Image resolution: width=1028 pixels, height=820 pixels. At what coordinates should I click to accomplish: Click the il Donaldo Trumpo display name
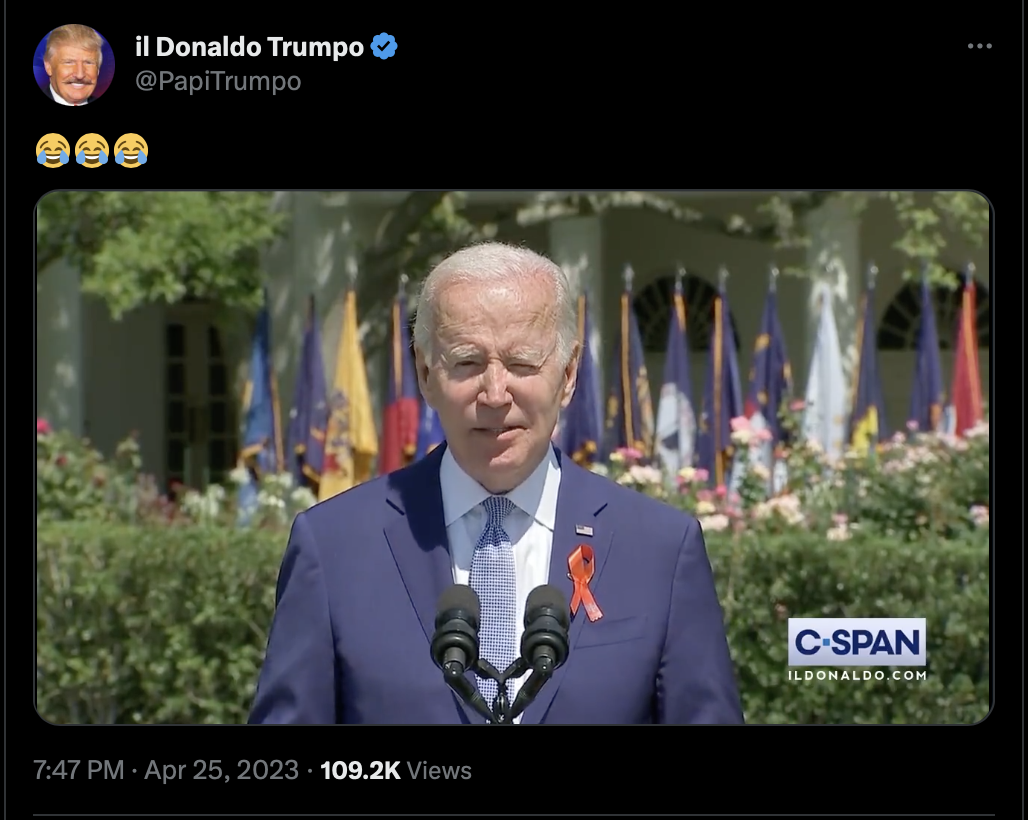click(x=249, y=47)
